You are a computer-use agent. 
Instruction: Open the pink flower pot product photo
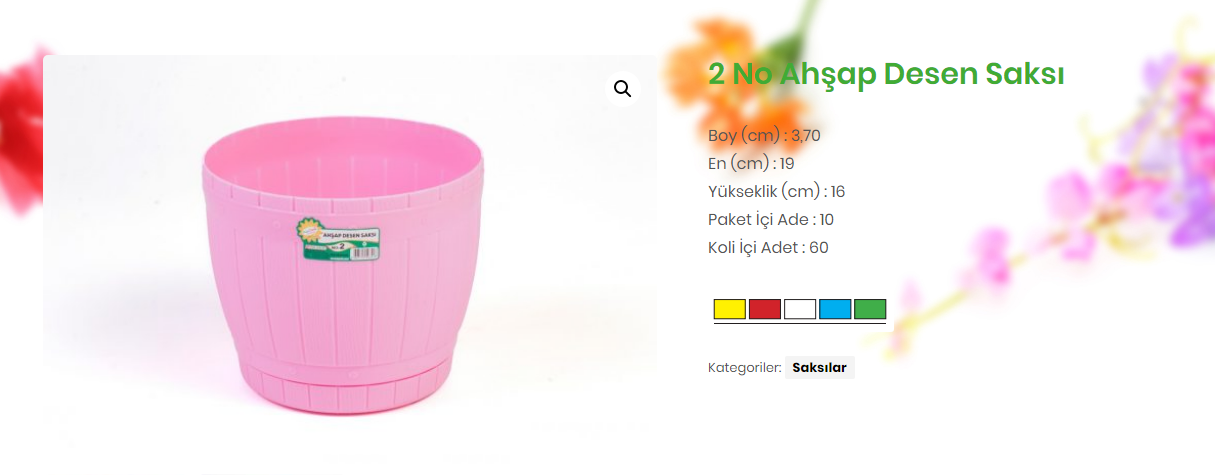click(x=350, y=250)
